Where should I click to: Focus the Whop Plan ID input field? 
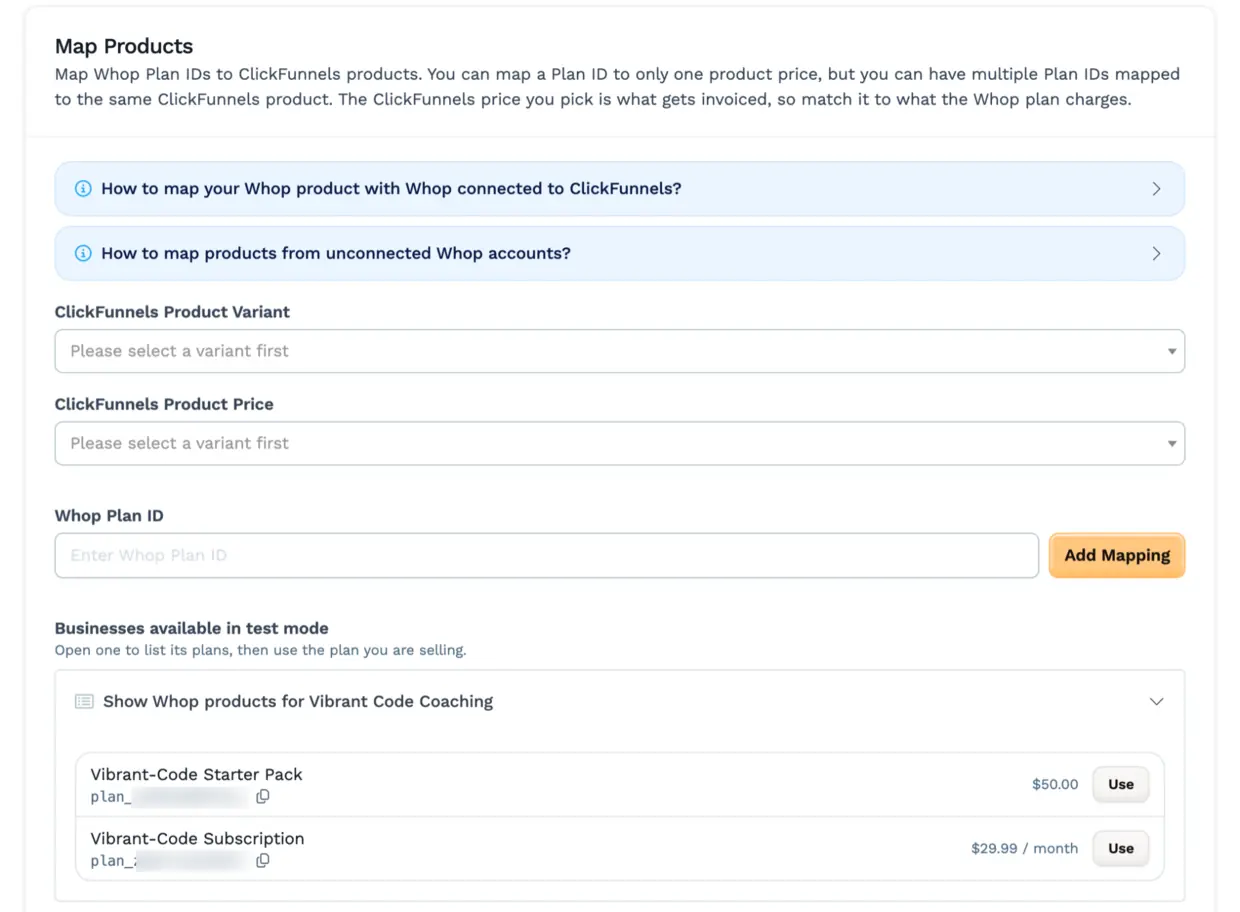[547, 555]
